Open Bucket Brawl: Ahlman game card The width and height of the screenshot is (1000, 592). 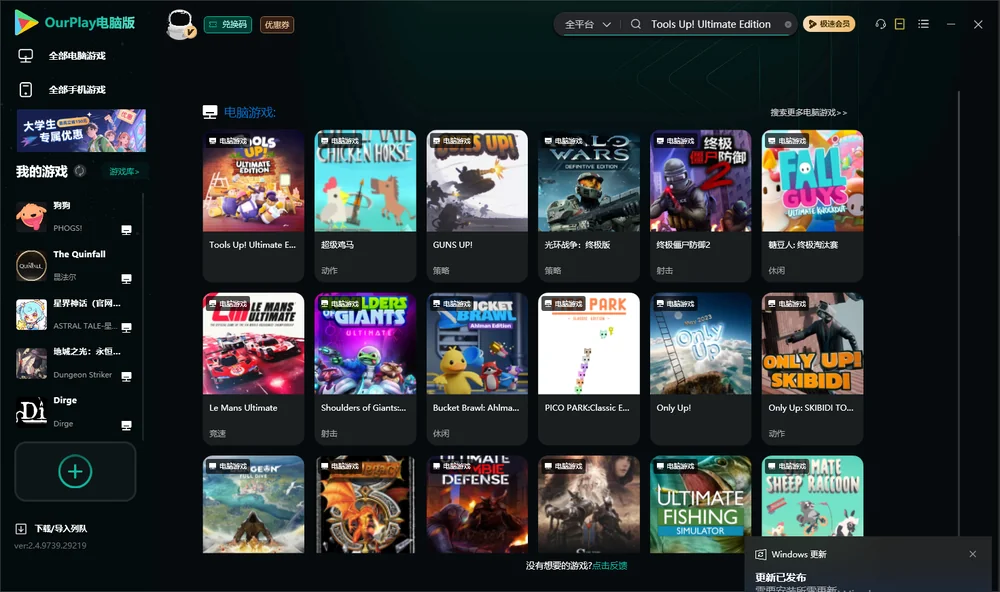pyautogui.click(x=477, y=368)
